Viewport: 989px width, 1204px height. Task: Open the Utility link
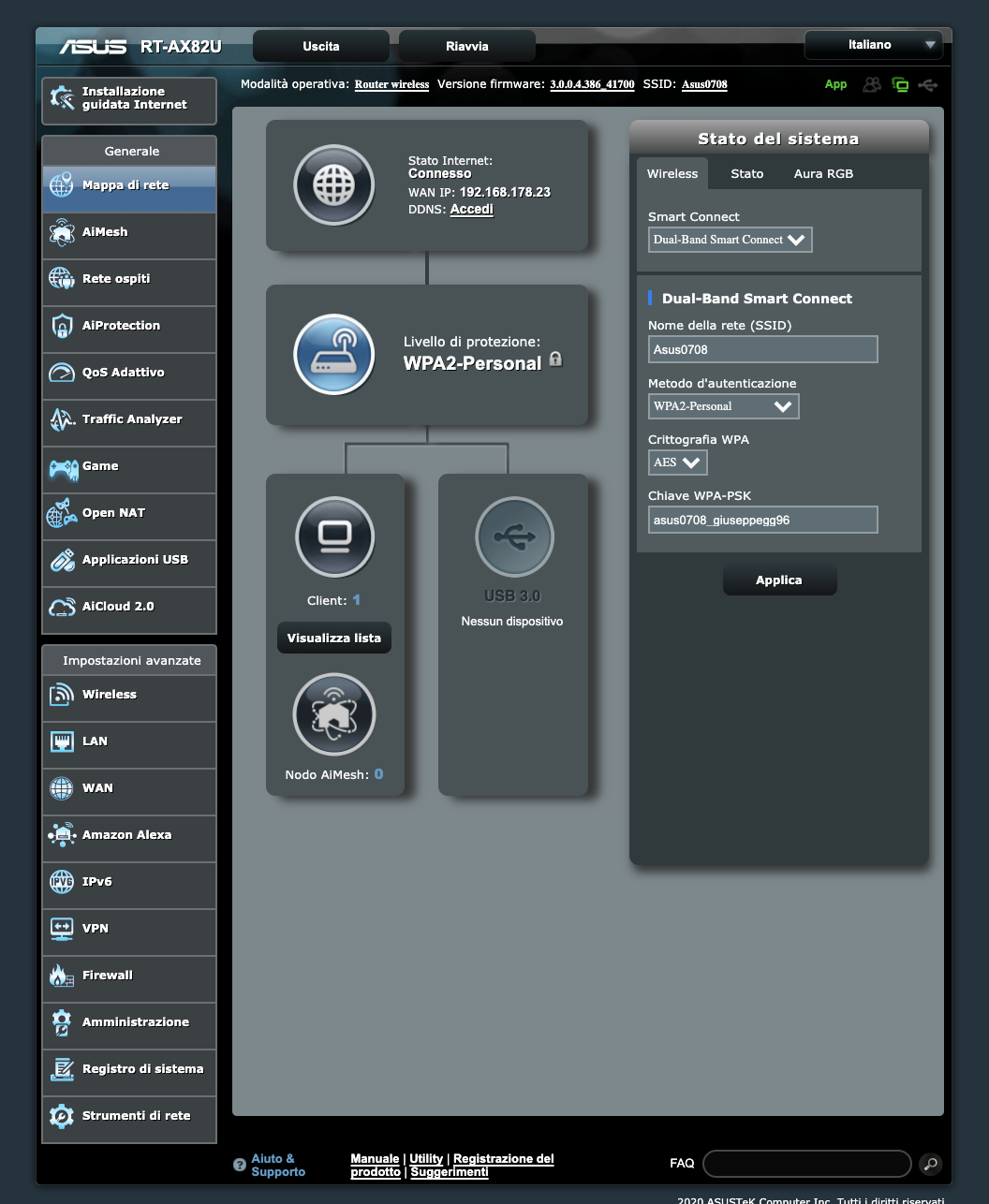pyautogui.click(x=426, y=1159)
